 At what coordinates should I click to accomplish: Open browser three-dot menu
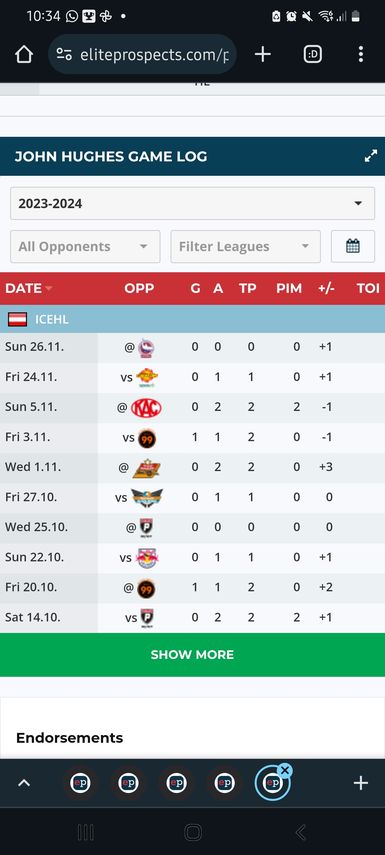pyautogui.click(x=360, y=54)
